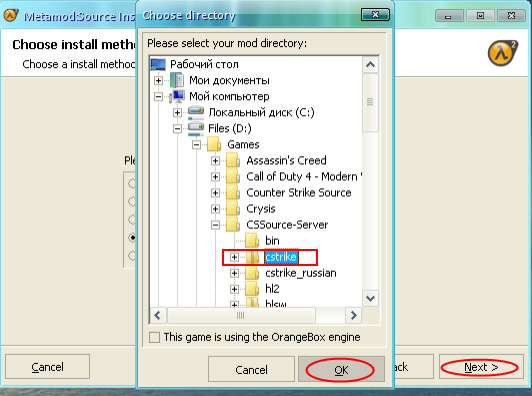This screenshot has height=396, width=532.
Task: Select the Crysis folder entry
Action: (261, 209)
